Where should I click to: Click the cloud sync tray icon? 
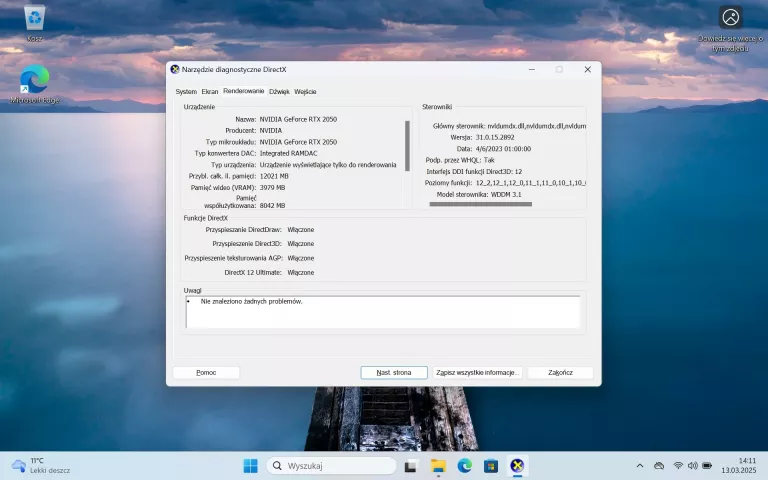click(659, 466)
